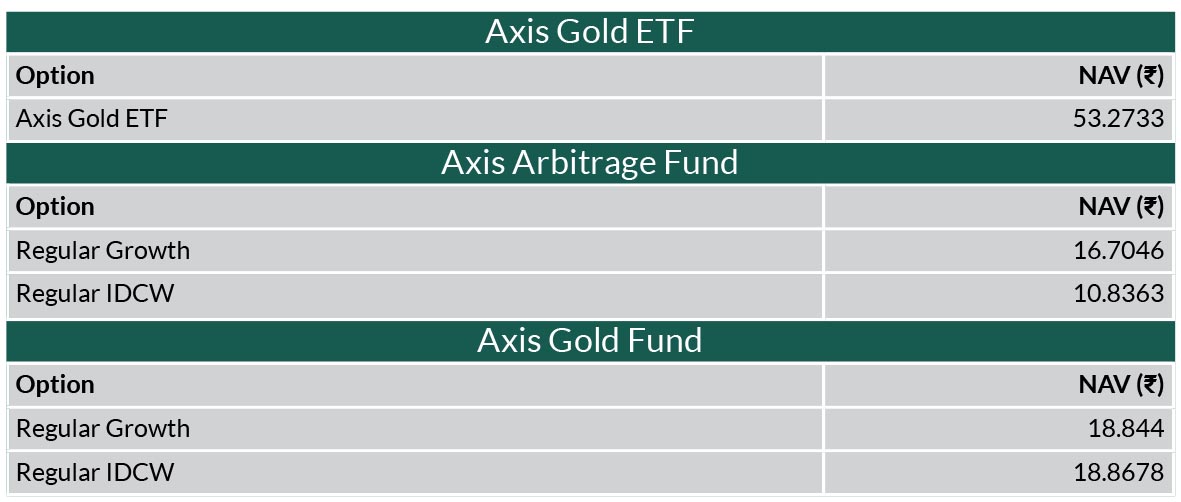The width and height of the screenshot is (1181, 502).
Task: Select the Axis Arbitrage Fund header
Action: [x=589, y=163]
